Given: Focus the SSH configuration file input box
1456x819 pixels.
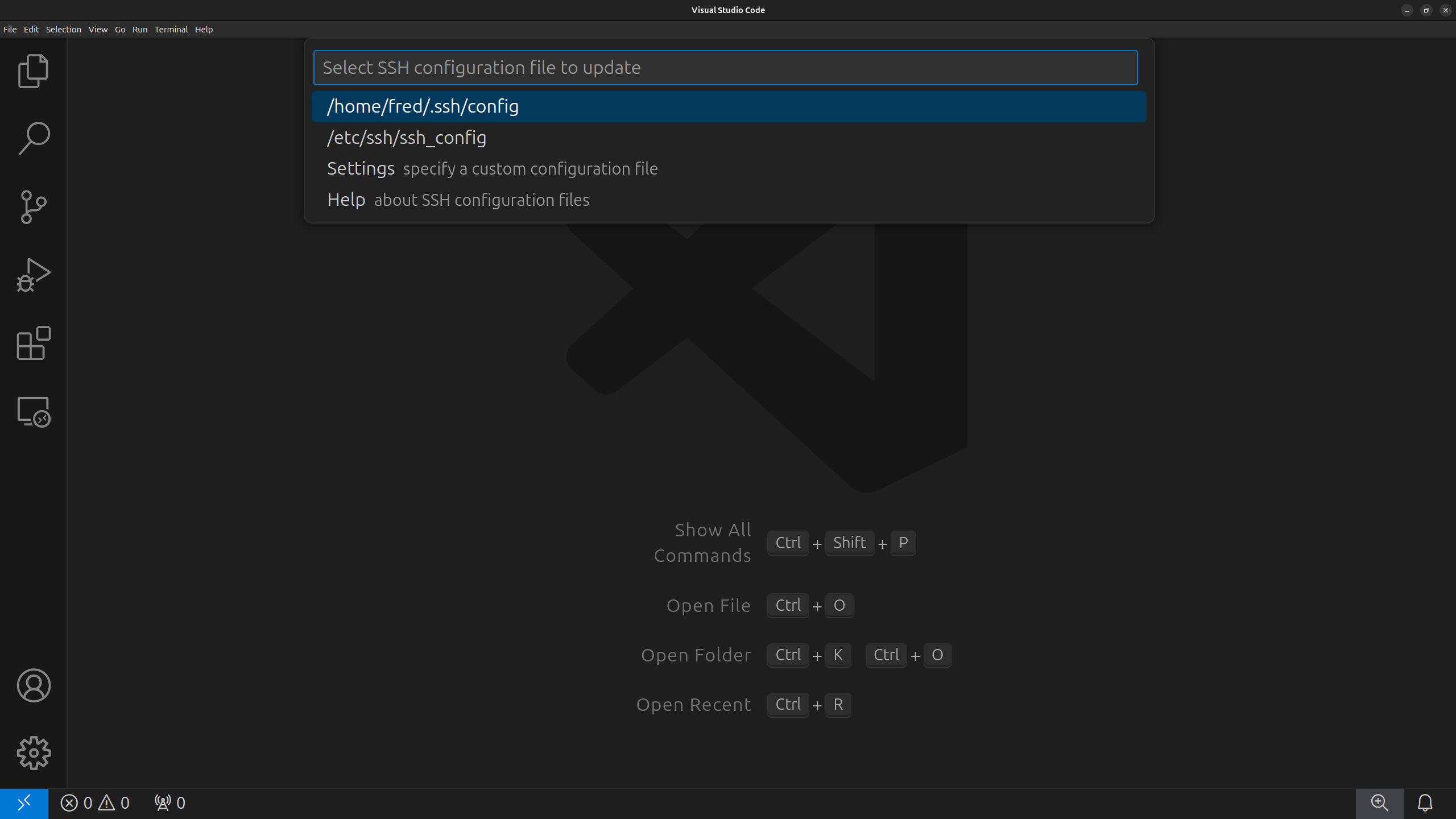Looking at the screenshot, I should 725,68.
